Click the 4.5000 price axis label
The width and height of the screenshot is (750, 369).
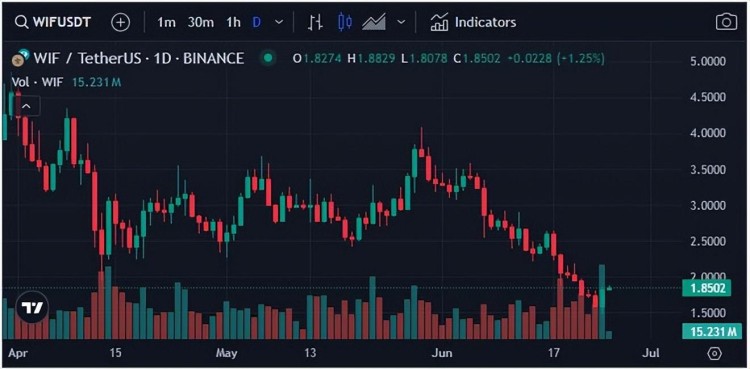coord(709,98)
